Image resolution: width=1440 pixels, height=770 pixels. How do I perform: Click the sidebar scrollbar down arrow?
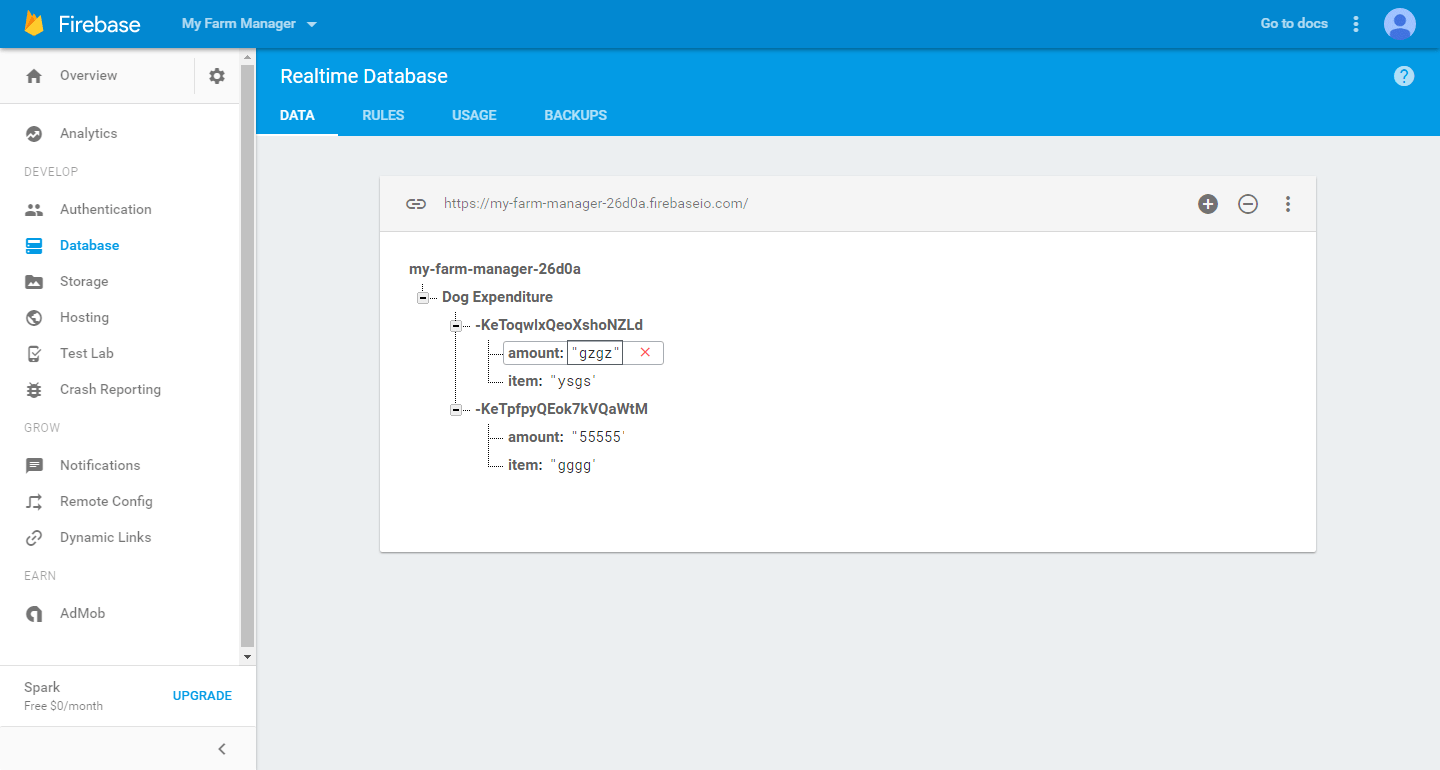coord(248,657)
